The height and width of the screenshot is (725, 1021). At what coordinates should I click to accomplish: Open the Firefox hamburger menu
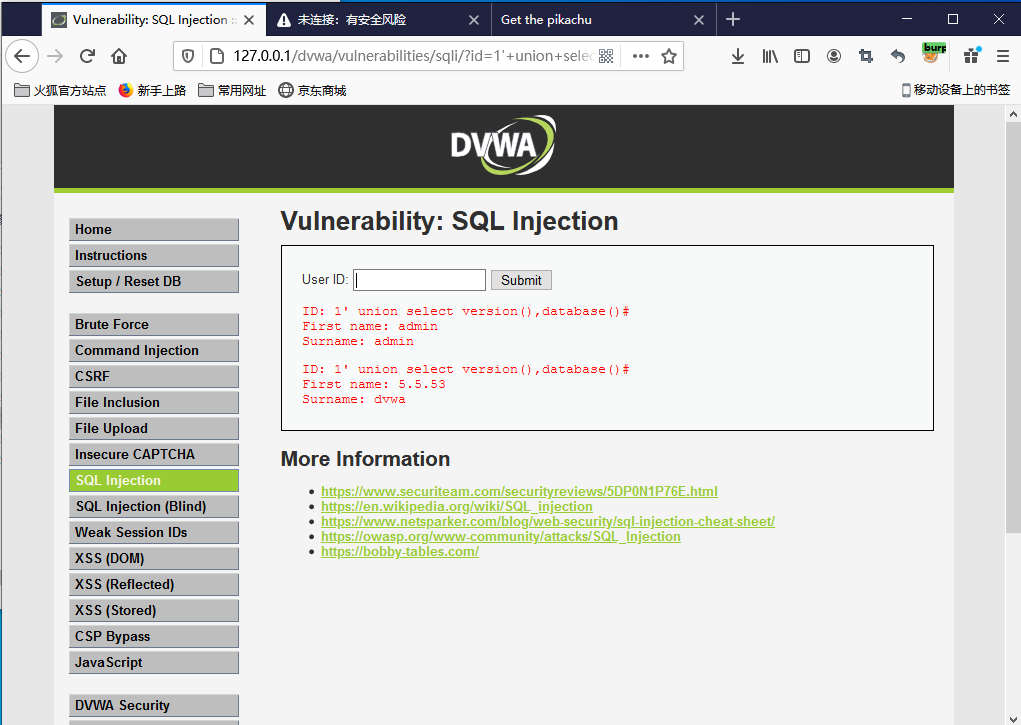coord(1003,56)
